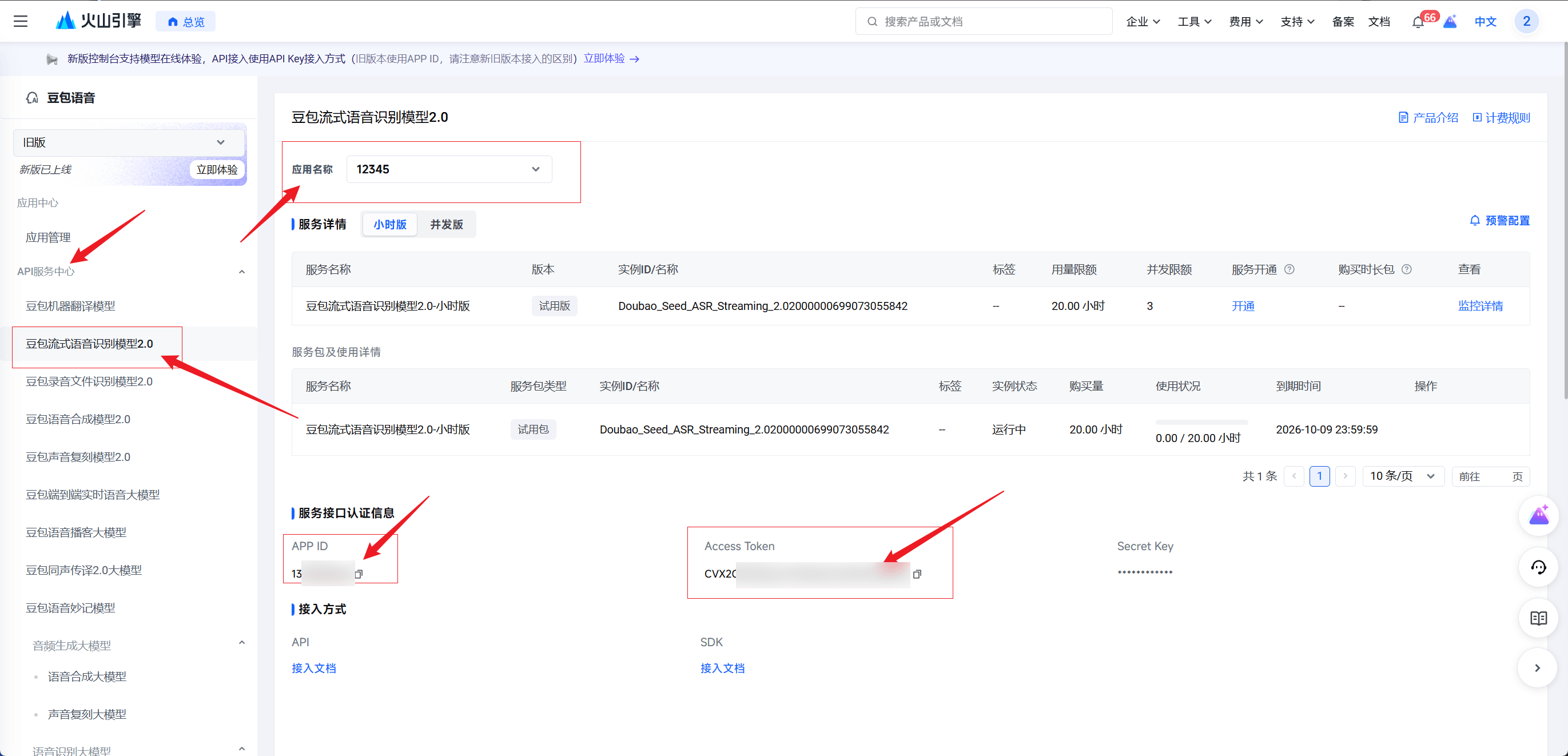Open the customer support headset floating button
The image size is (1568, 756).
pyautogui.click(x=1538, y=567)
